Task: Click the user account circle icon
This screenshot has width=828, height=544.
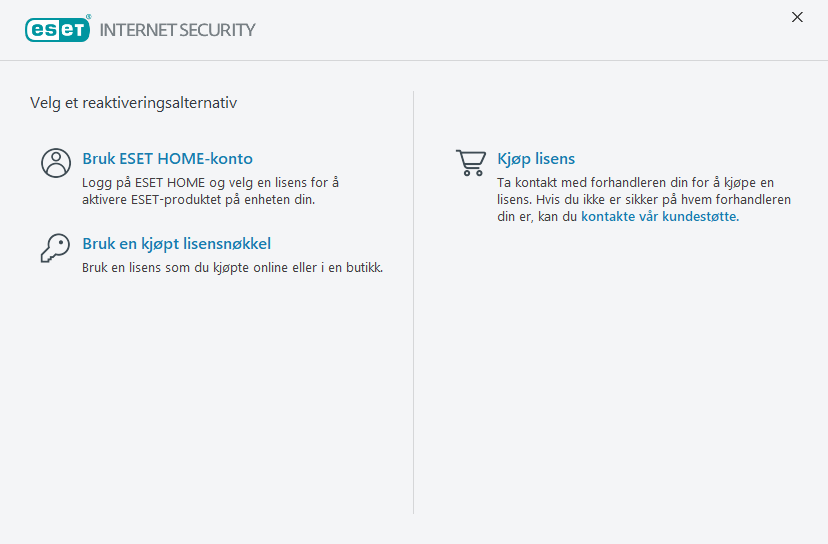Action: tap(56, 163)
